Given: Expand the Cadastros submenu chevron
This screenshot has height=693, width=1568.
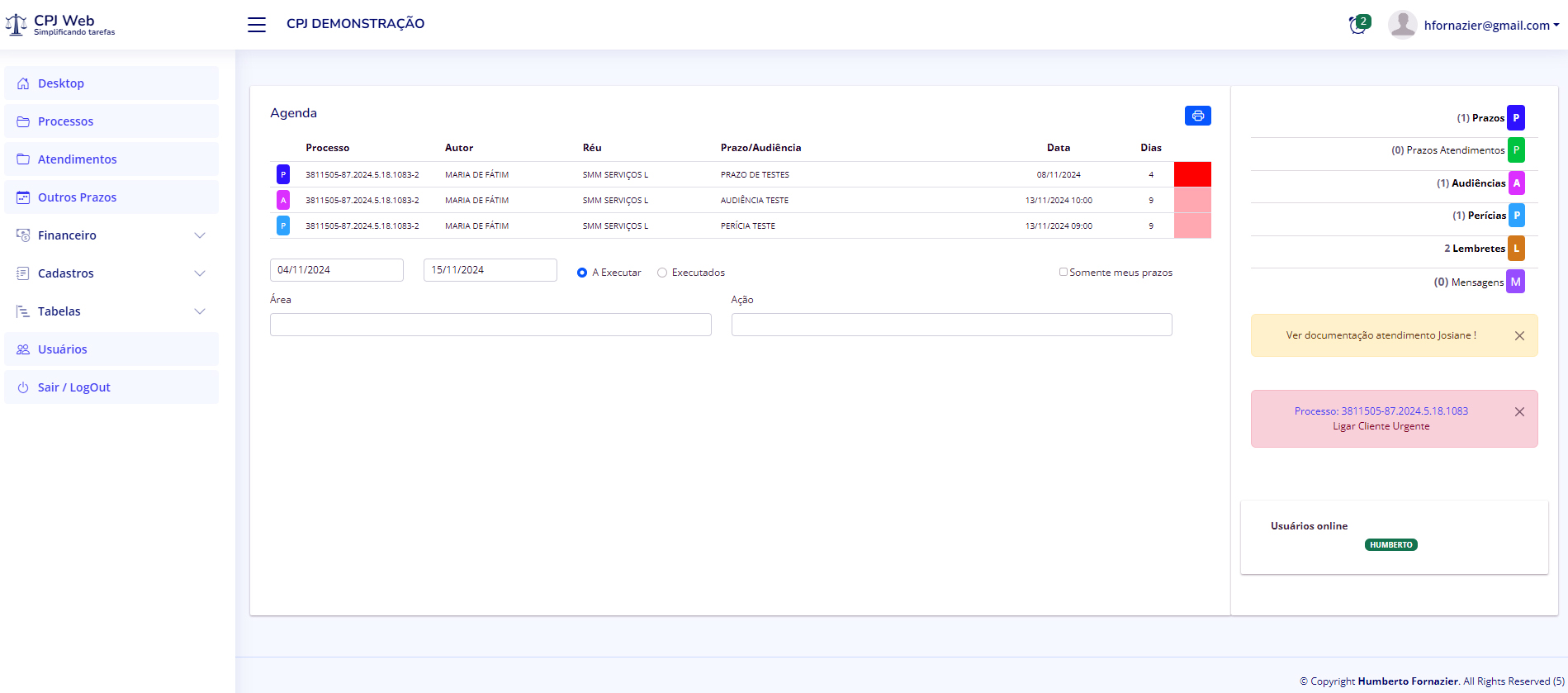Looking at the screenshot, I should (x=199, y=273).
